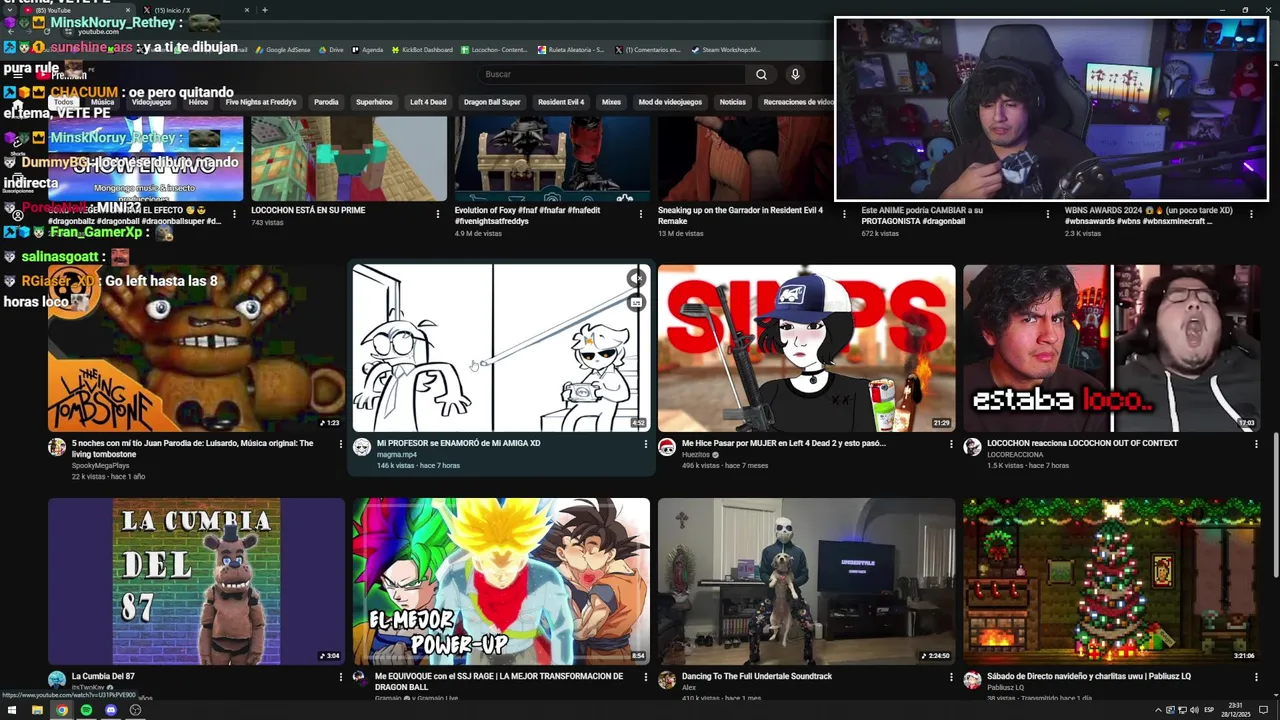Play EL MEJOR POWER-UP Dragon Ball thumbnail
The height and width of the screenshot is (720, 1280).
(501, 581)
